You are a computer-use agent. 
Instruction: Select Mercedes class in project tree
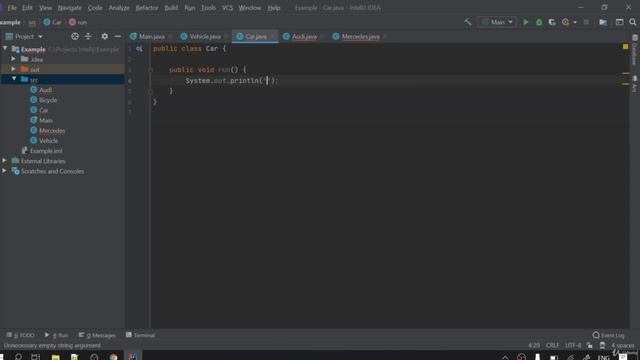(x=52, y=131)
